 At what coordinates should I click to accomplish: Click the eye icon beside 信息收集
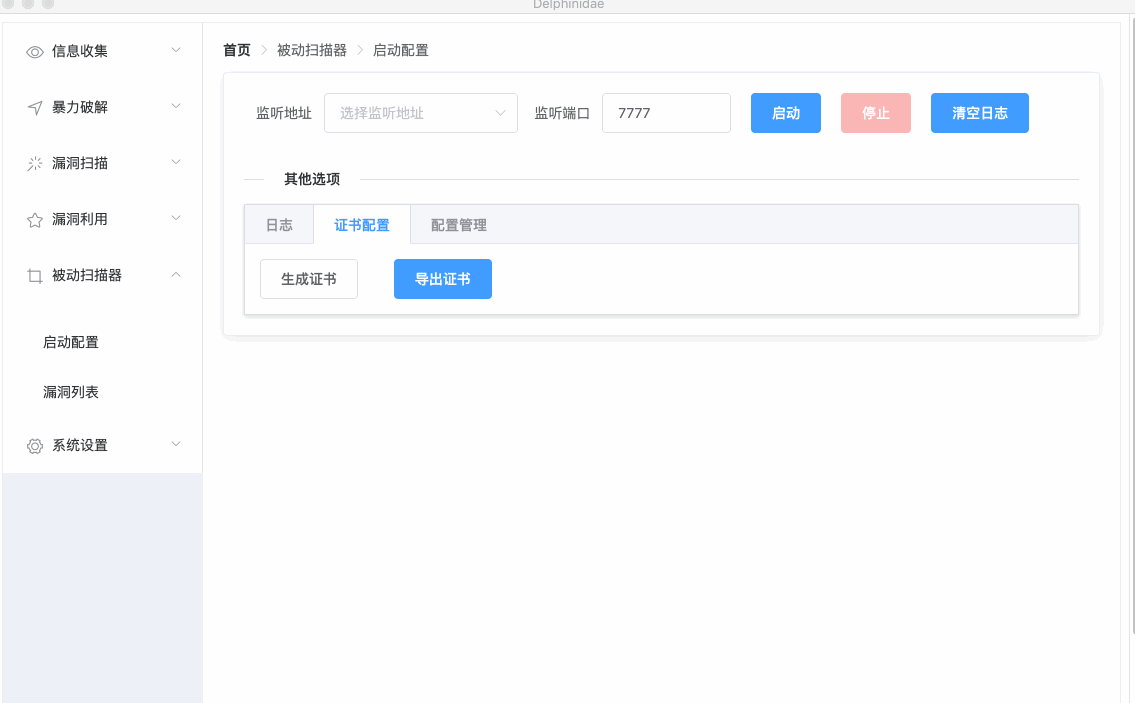pos(35,52)
